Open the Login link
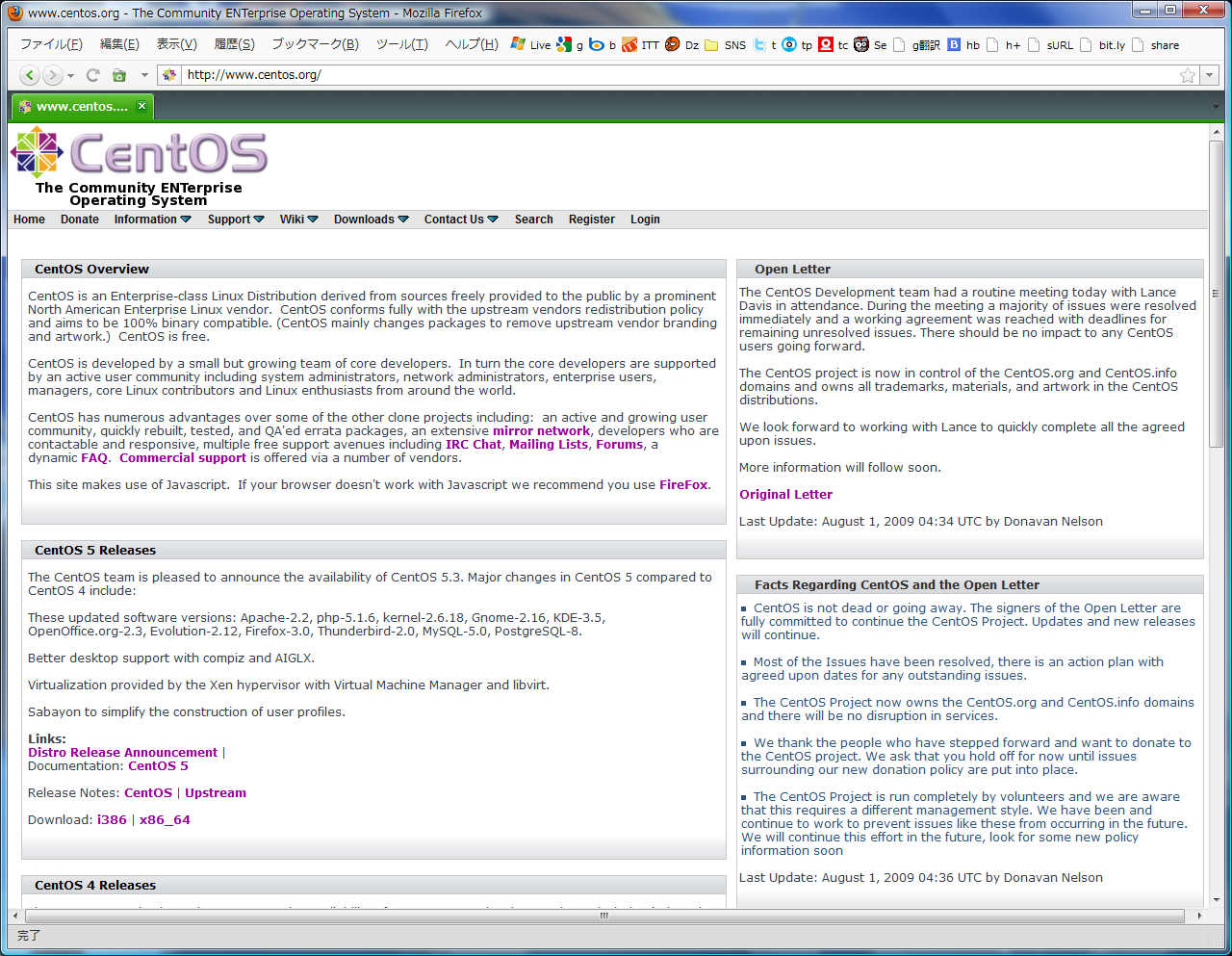Image resolution: width=1232 pixels, height=956 pixels. pyautogui.click(x=645, y=220)
